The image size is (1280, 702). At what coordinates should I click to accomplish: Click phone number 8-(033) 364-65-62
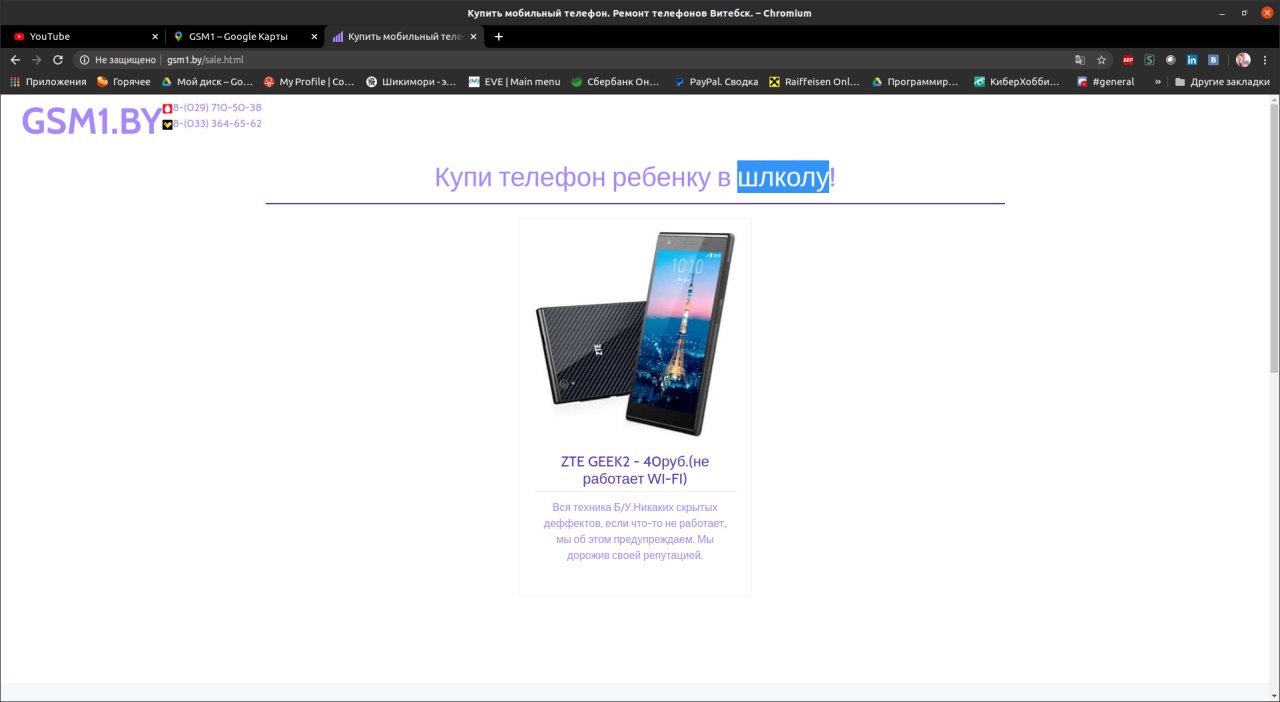217,124
